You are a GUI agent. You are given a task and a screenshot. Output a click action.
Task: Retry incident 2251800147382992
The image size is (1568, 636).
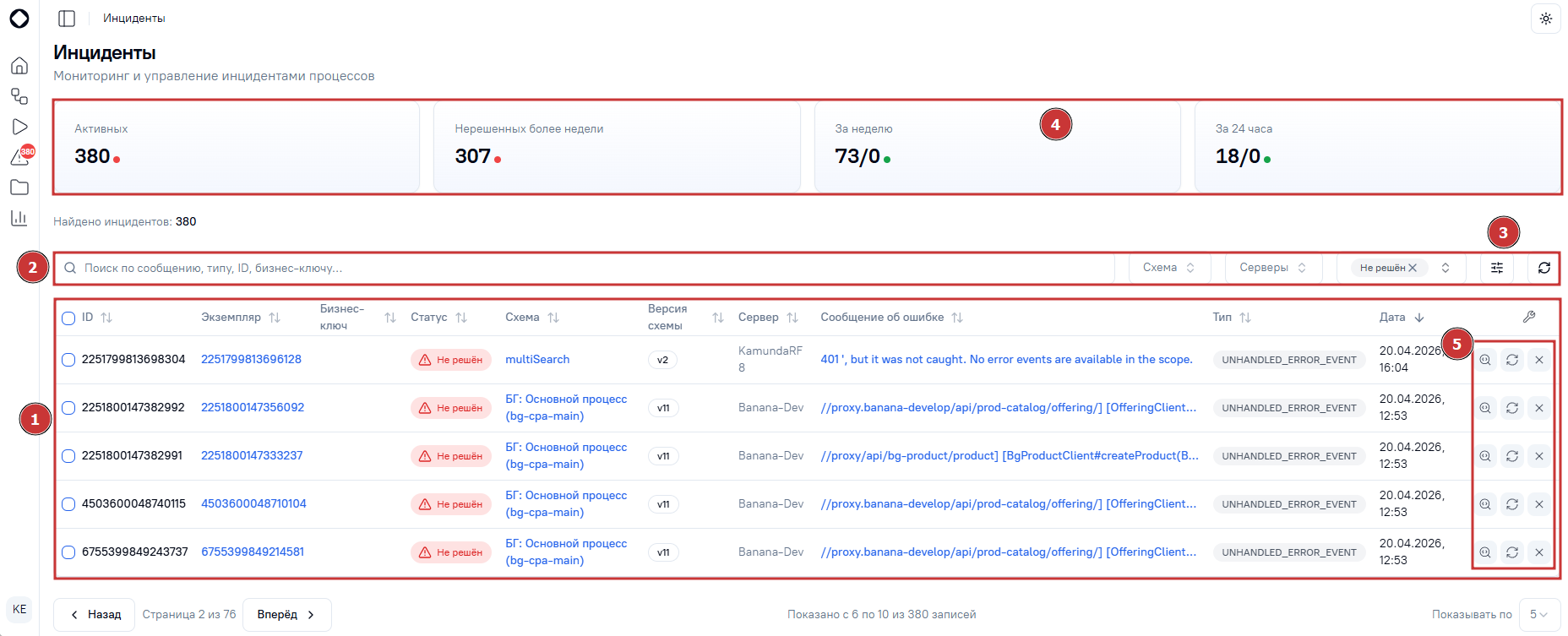tap(1512, 408)
